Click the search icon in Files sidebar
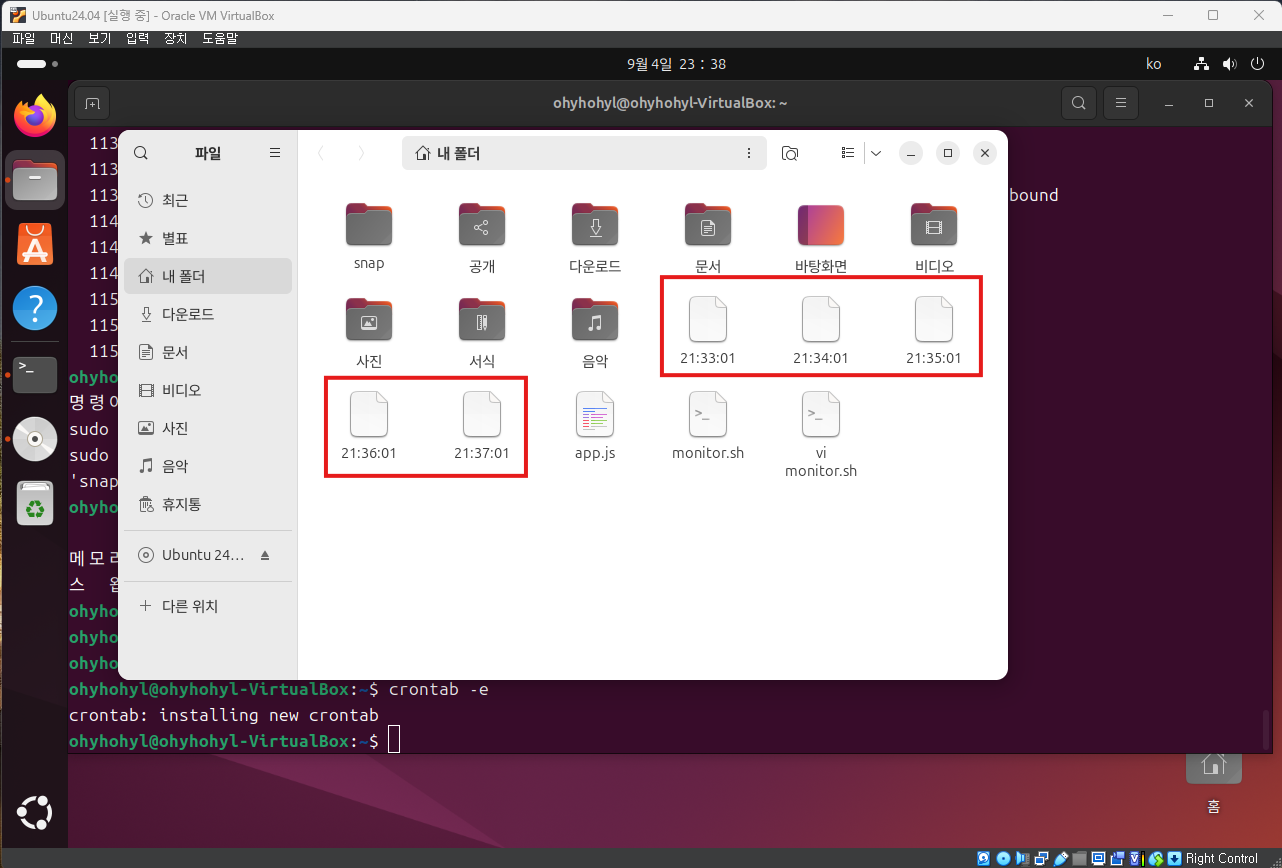The image size is (1282, 868). click(x=141, y=153)
